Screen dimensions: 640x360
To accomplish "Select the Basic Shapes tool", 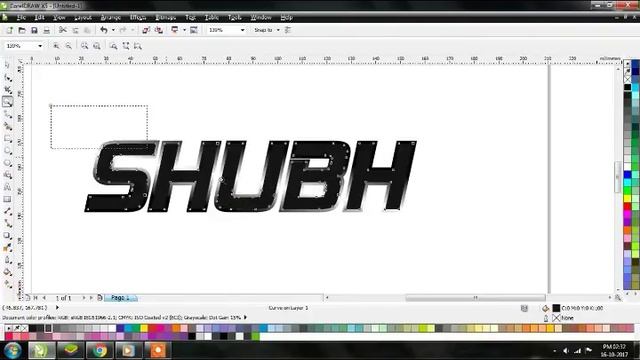I will [x=7, y=175].
